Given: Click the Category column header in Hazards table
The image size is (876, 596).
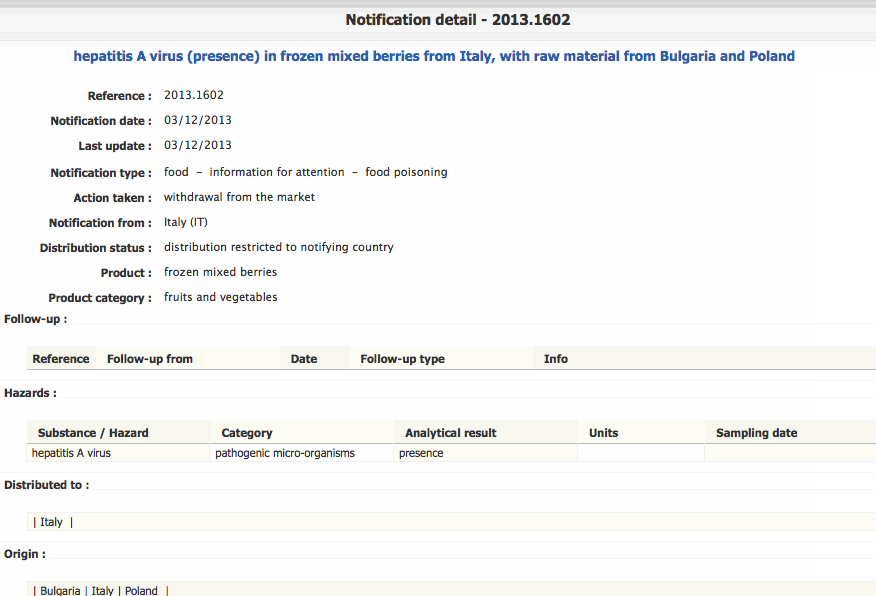Looking at the screenshot, I should tap(247, 433).
